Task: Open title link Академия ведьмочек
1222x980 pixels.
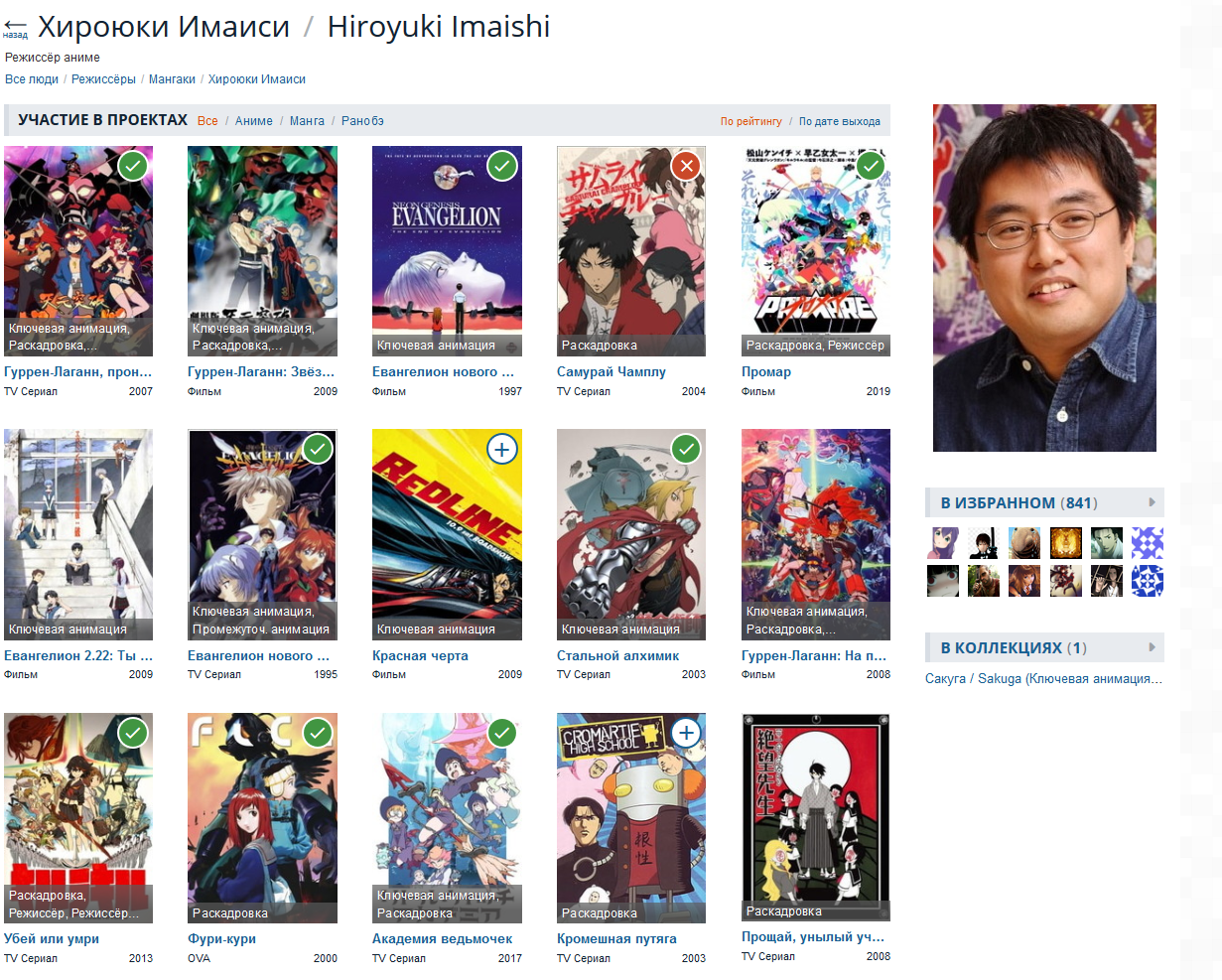Action: (443, 938)
